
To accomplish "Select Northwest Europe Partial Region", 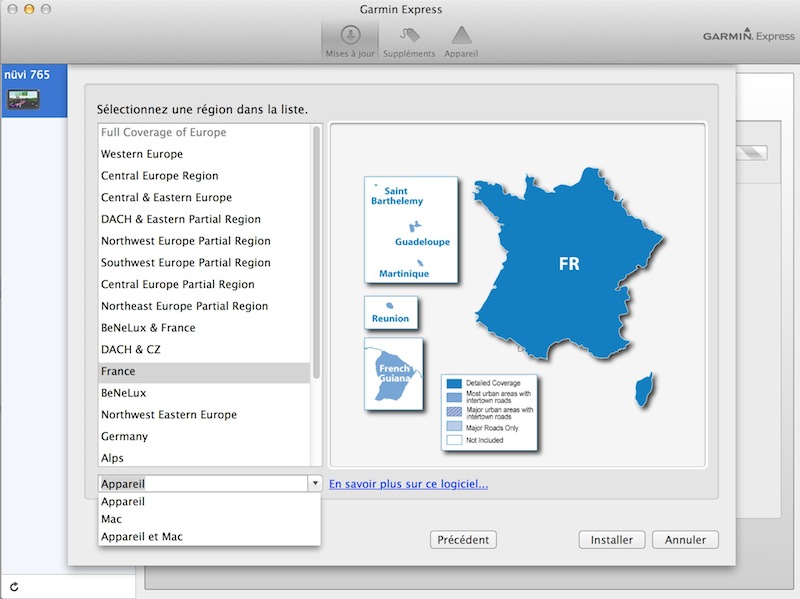I will pos(204,241).
